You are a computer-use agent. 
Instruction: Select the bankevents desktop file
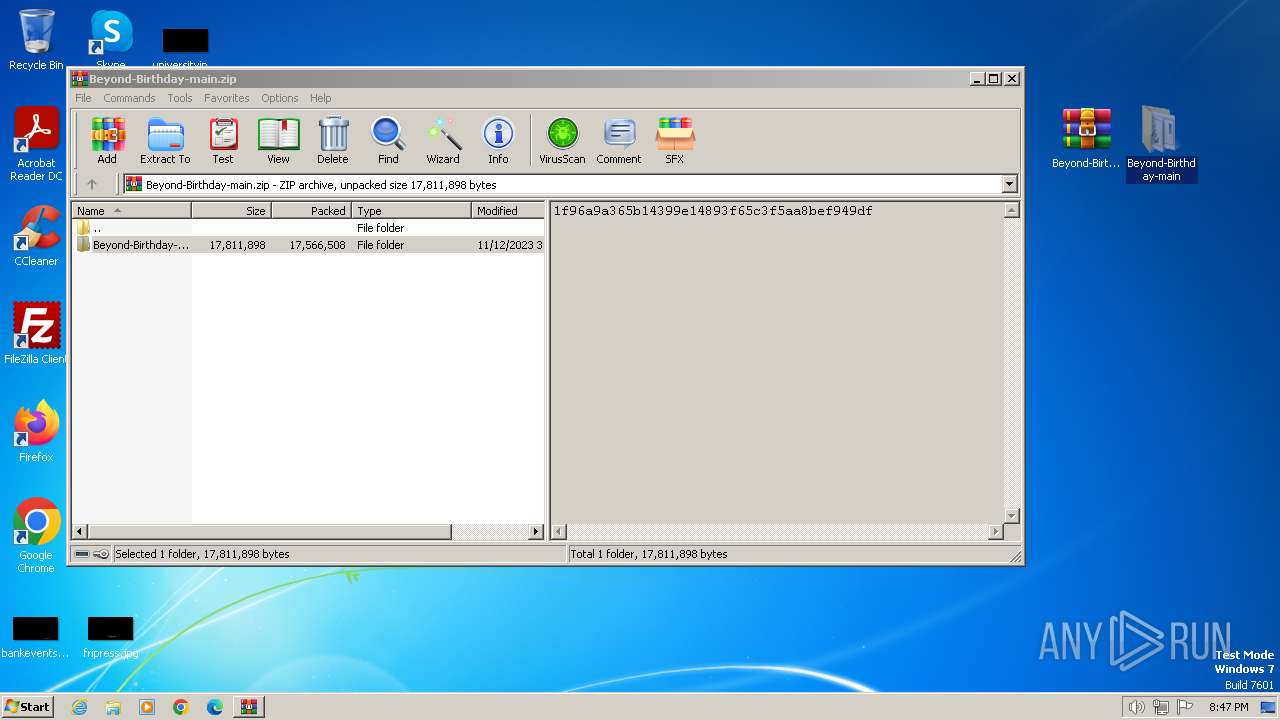tap(35, 637)
